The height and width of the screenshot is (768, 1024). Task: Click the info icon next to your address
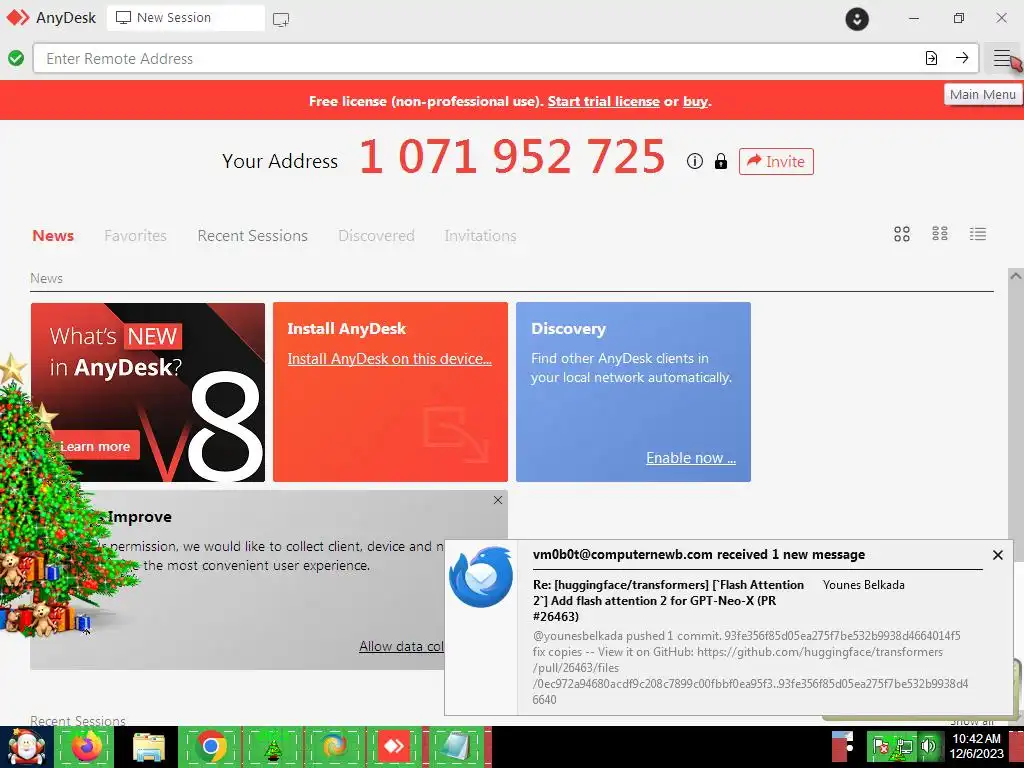click(x=695, y=161)
